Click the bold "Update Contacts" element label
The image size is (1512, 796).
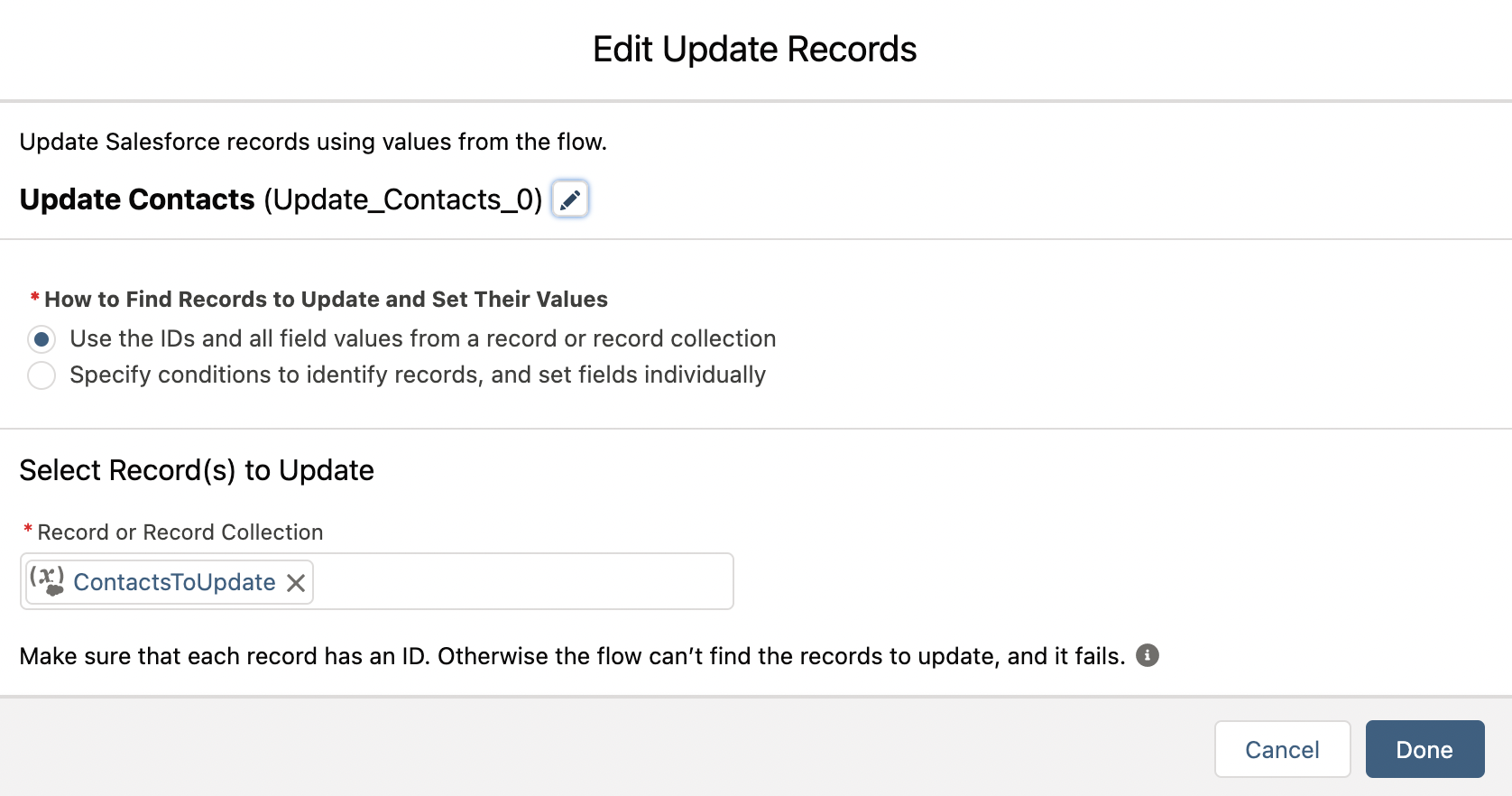coord(137,199)
